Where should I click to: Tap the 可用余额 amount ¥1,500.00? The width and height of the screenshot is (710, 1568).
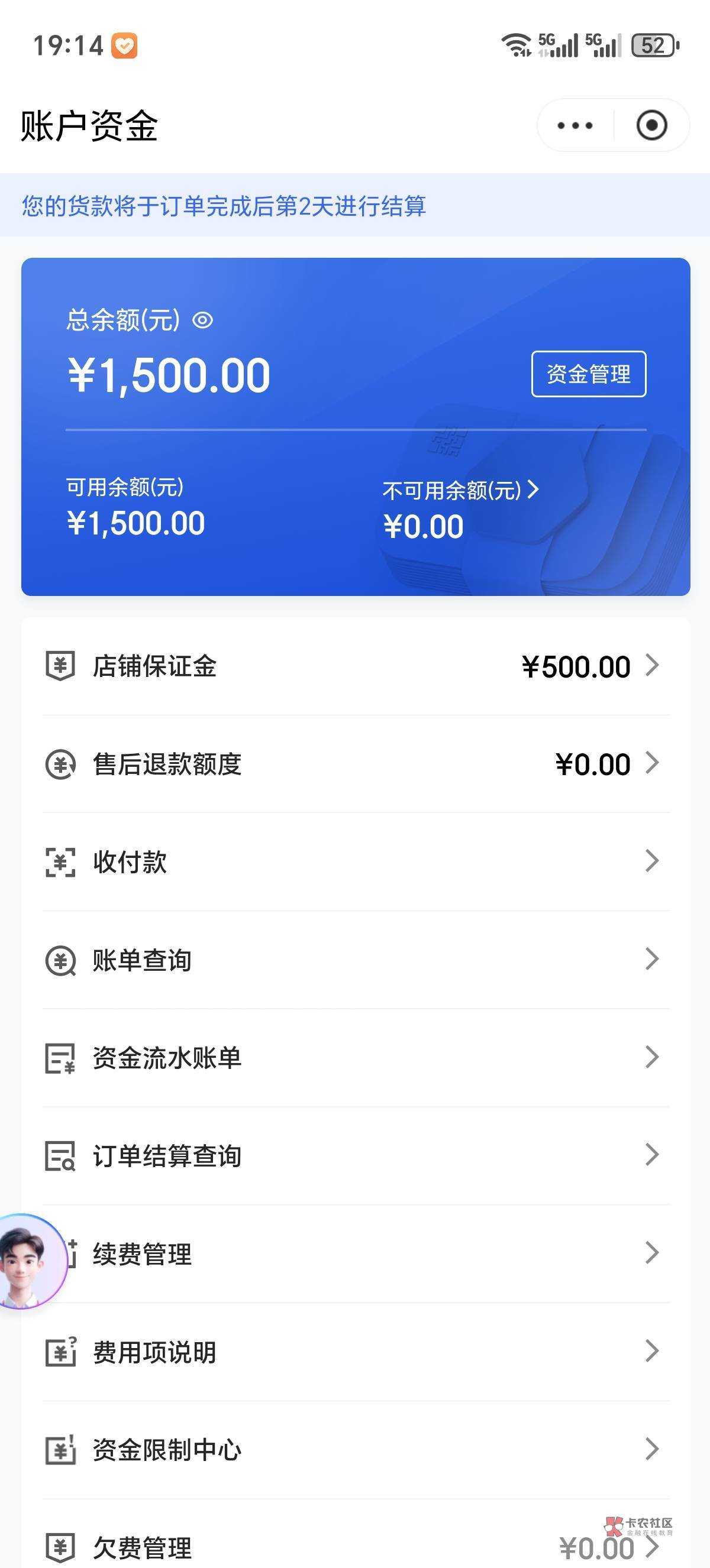coord(136,523)
